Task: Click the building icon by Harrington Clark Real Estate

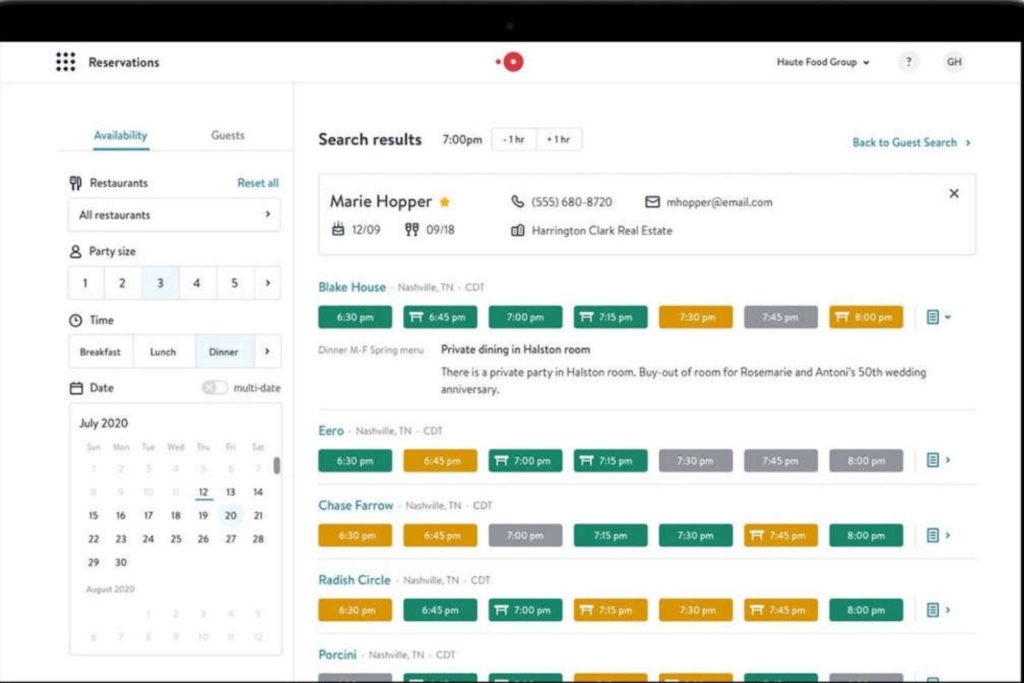Action: 517,230
